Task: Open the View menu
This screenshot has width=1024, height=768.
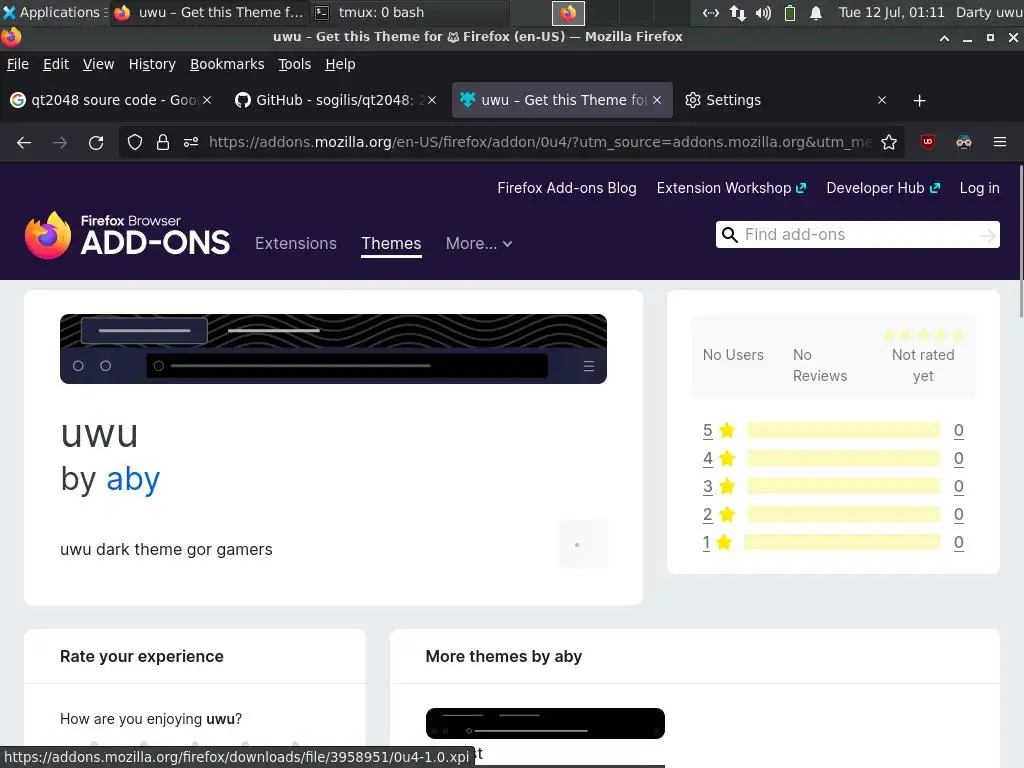Action: click(x=99, y=64)
